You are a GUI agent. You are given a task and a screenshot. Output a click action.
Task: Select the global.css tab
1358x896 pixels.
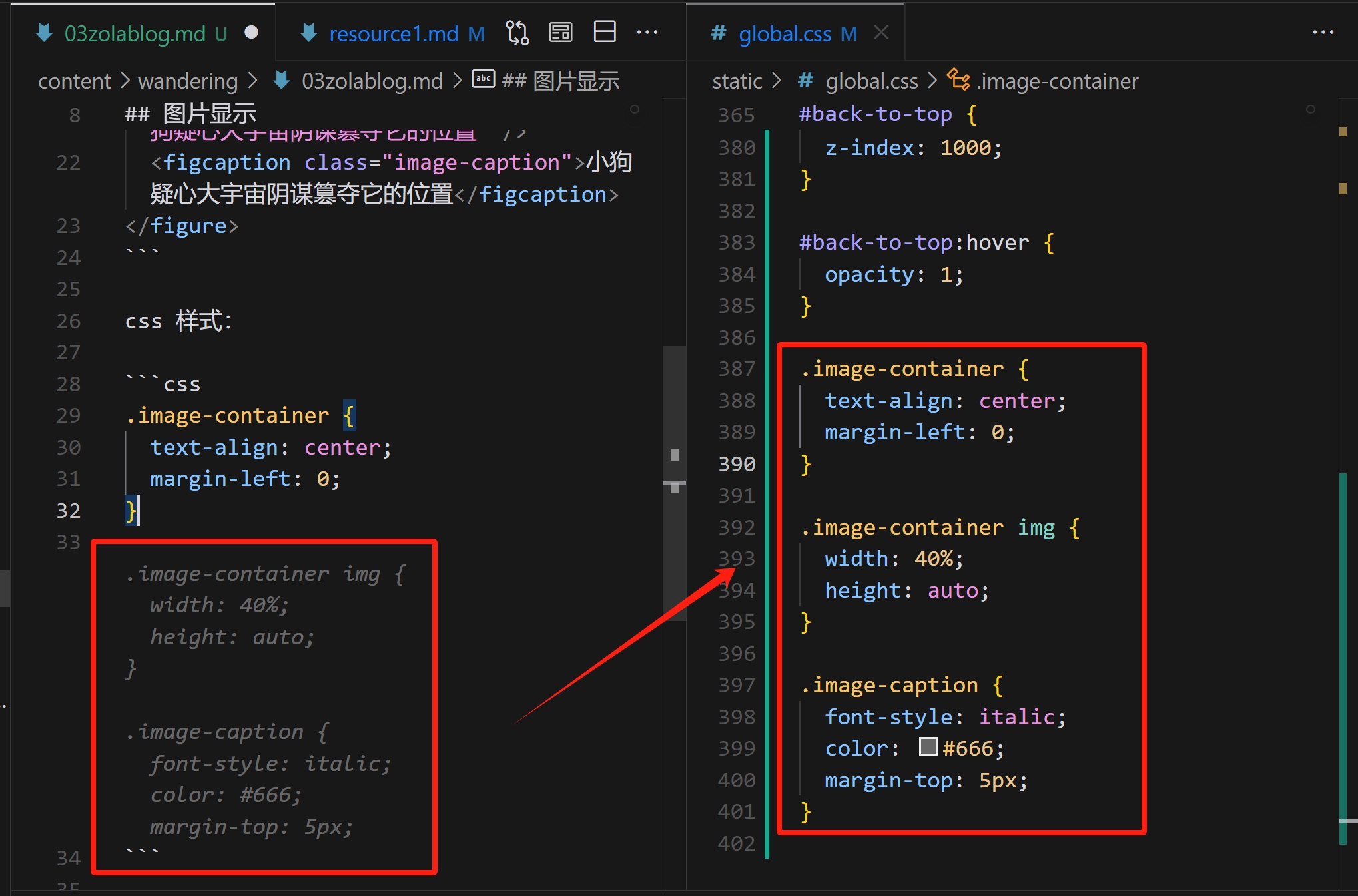pyautogui.click(x=796, y=33)
